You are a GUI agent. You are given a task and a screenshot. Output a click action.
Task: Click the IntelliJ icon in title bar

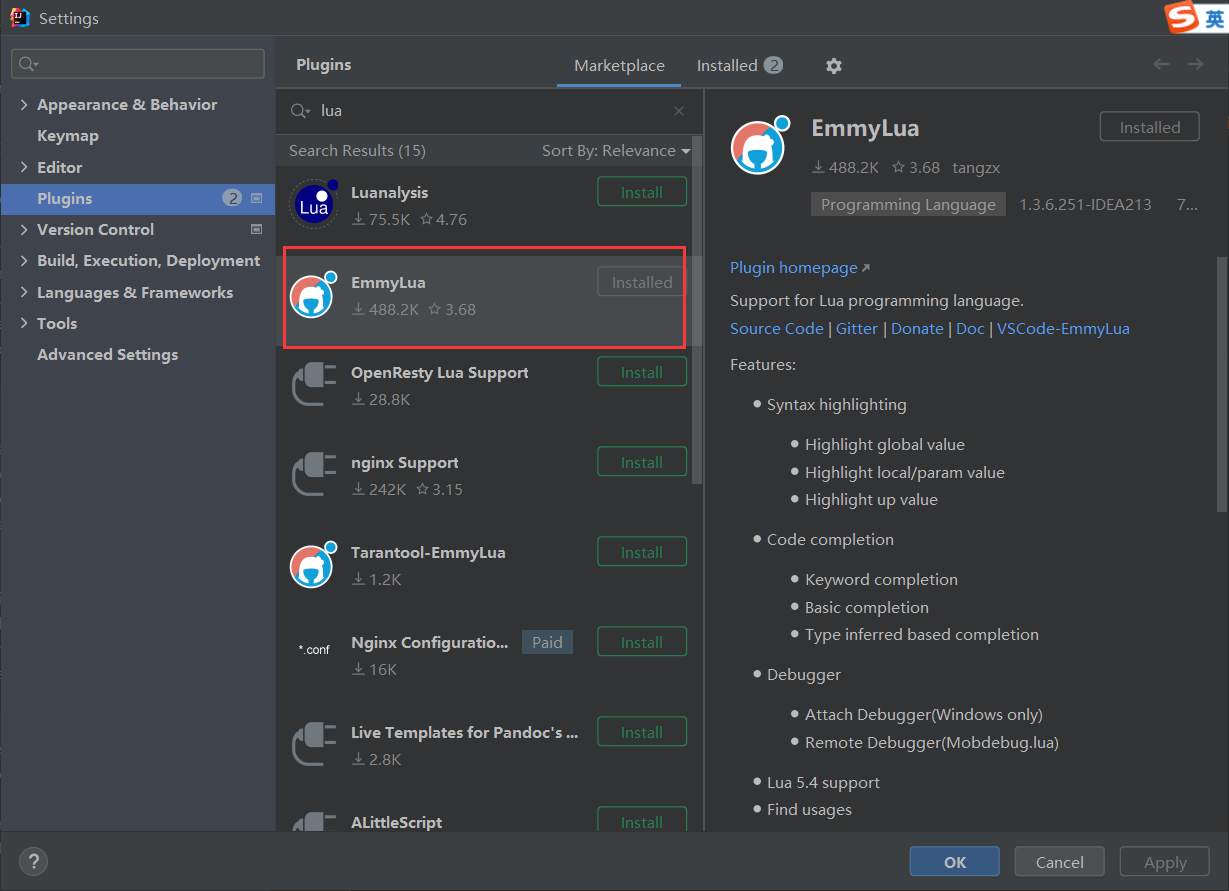coord(19,18)
